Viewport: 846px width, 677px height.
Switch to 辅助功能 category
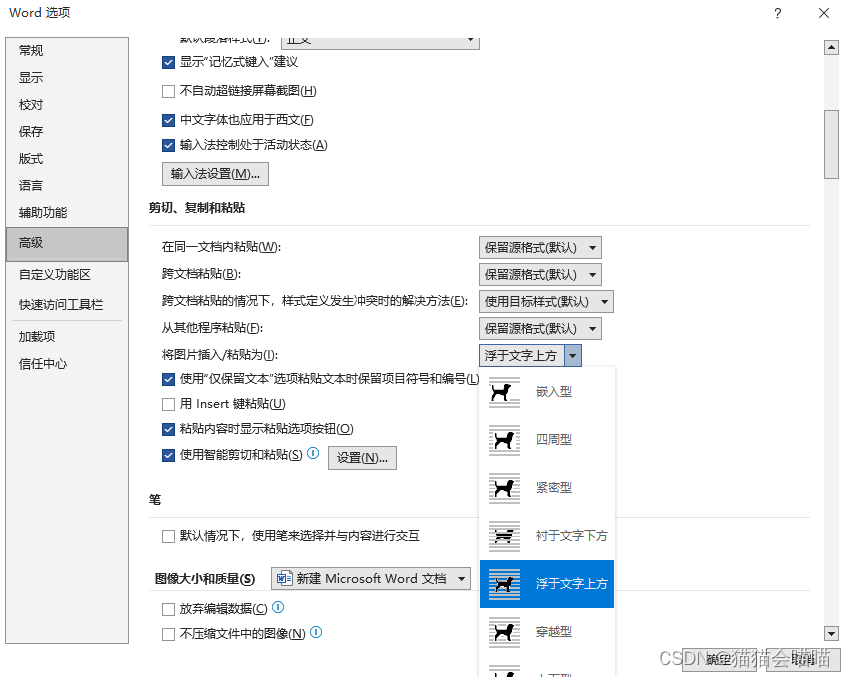(x=67, y=213)
